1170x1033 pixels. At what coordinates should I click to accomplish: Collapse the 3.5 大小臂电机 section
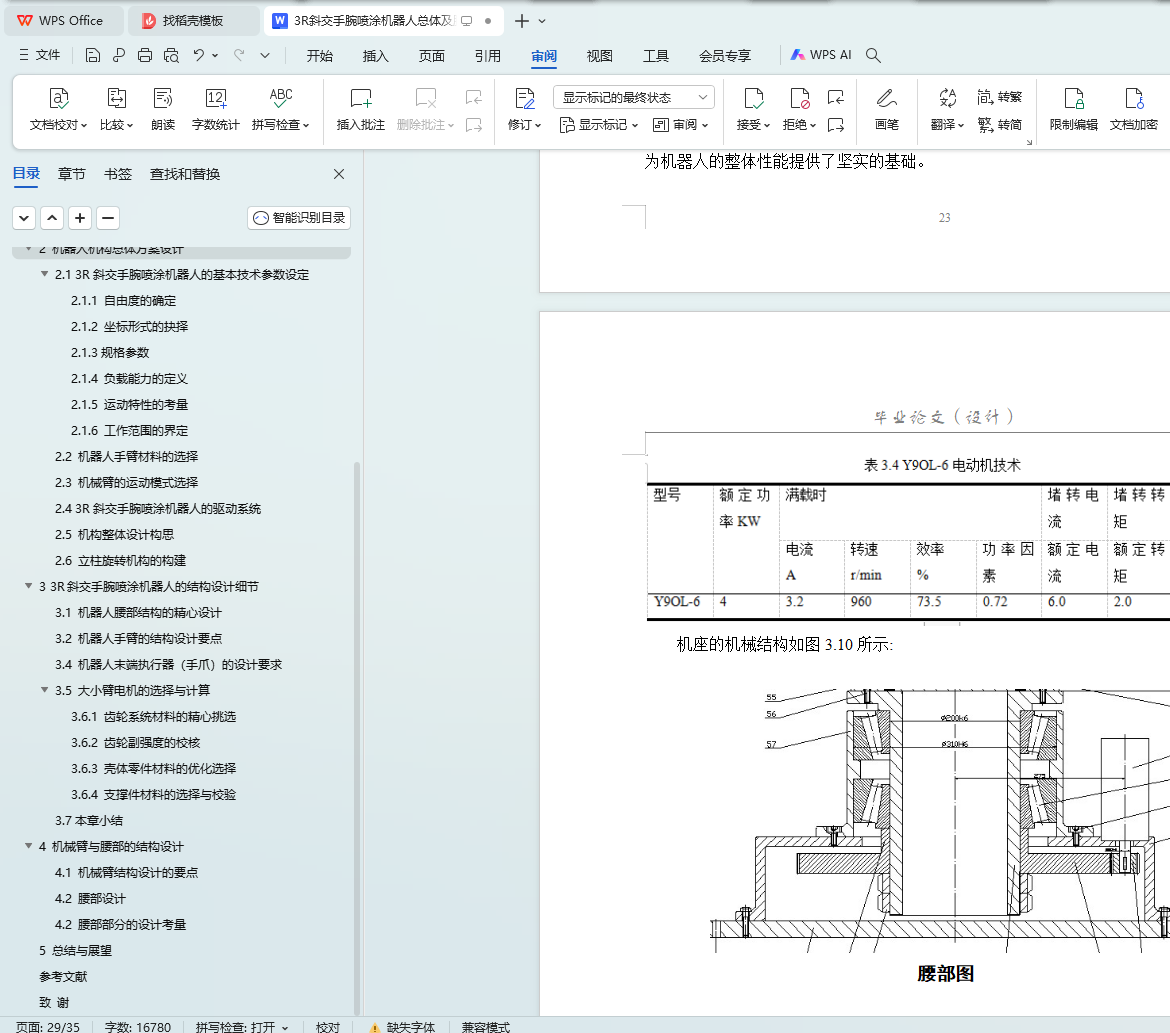[44, 690]
